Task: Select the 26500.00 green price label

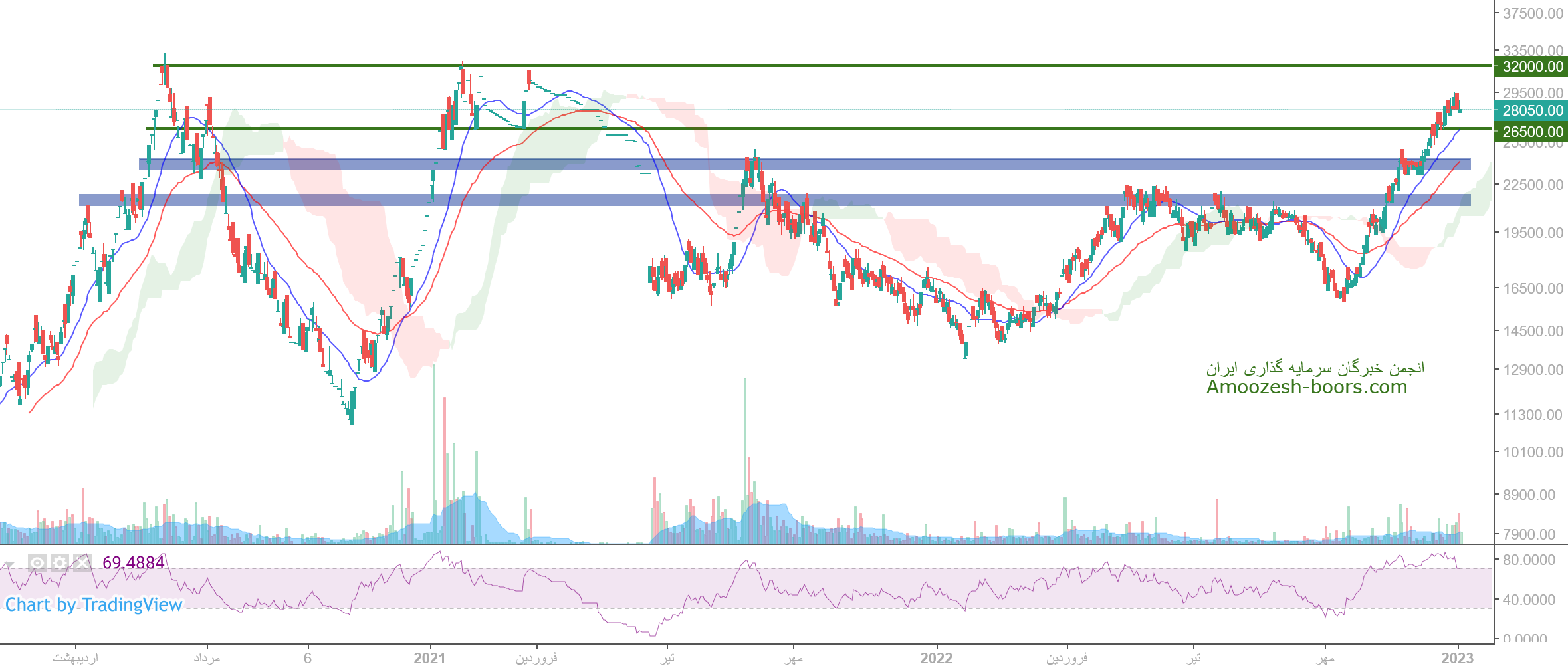Action: (x=1532, y=132)
